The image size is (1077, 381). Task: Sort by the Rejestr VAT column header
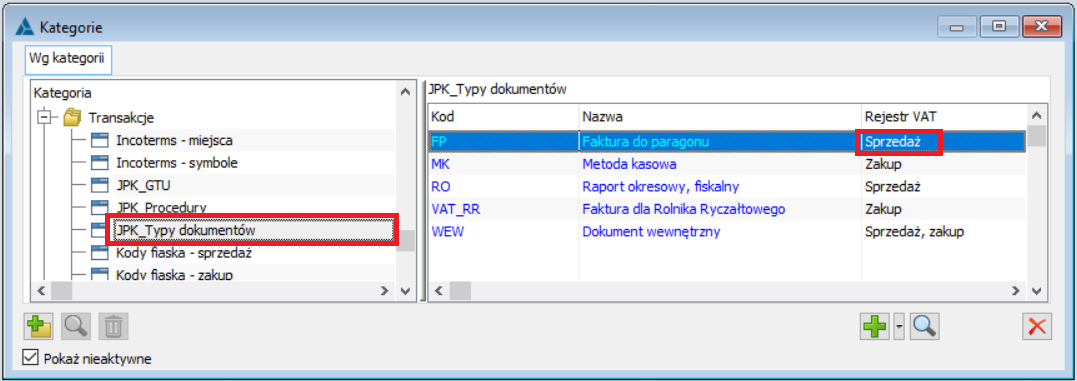[944, 117]
